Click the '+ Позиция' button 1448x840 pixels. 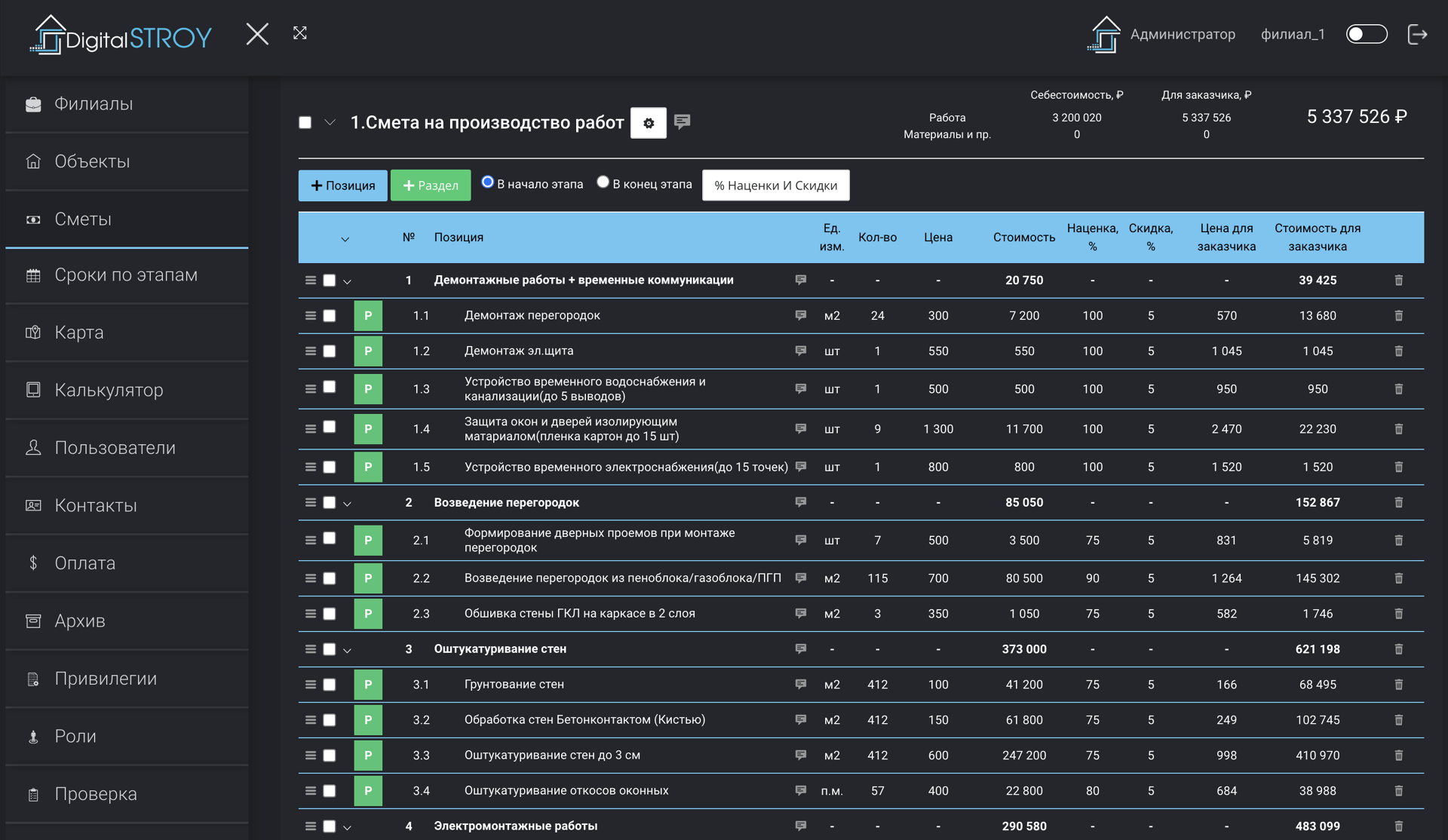coord(343,185)
